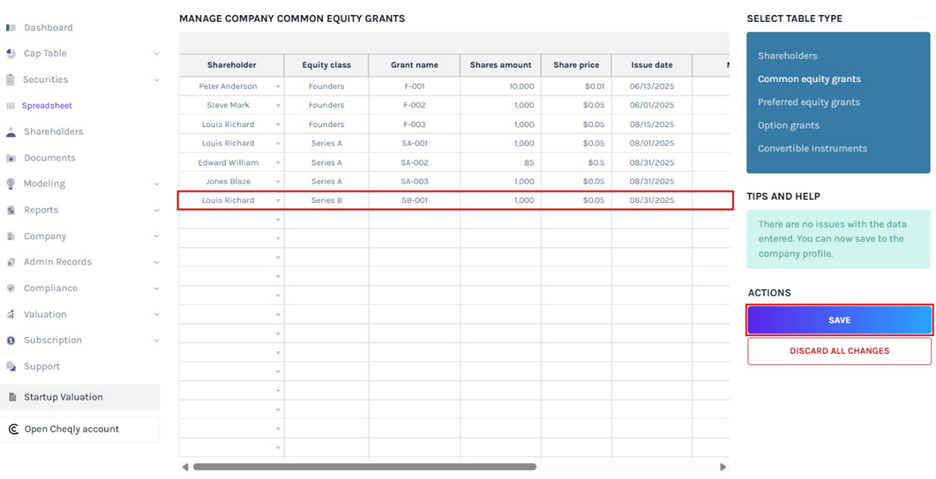Click issue date 06/01/2025 cell
936x479 pixels.
652,105
